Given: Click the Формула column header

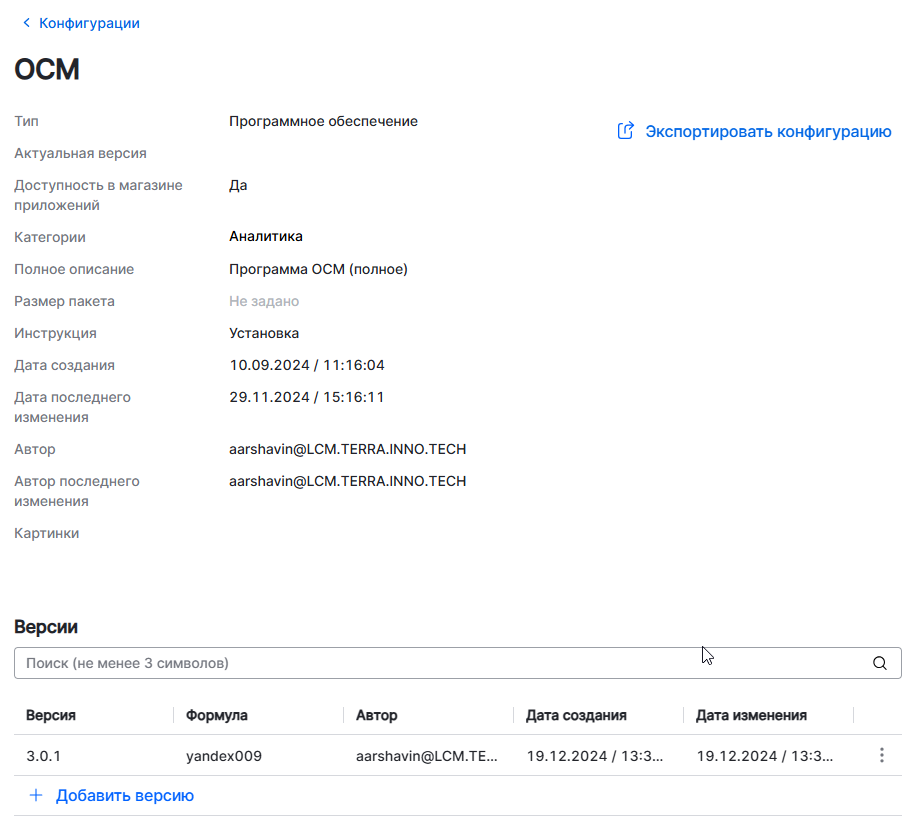Looking at the screenshot, I should 217,715.
